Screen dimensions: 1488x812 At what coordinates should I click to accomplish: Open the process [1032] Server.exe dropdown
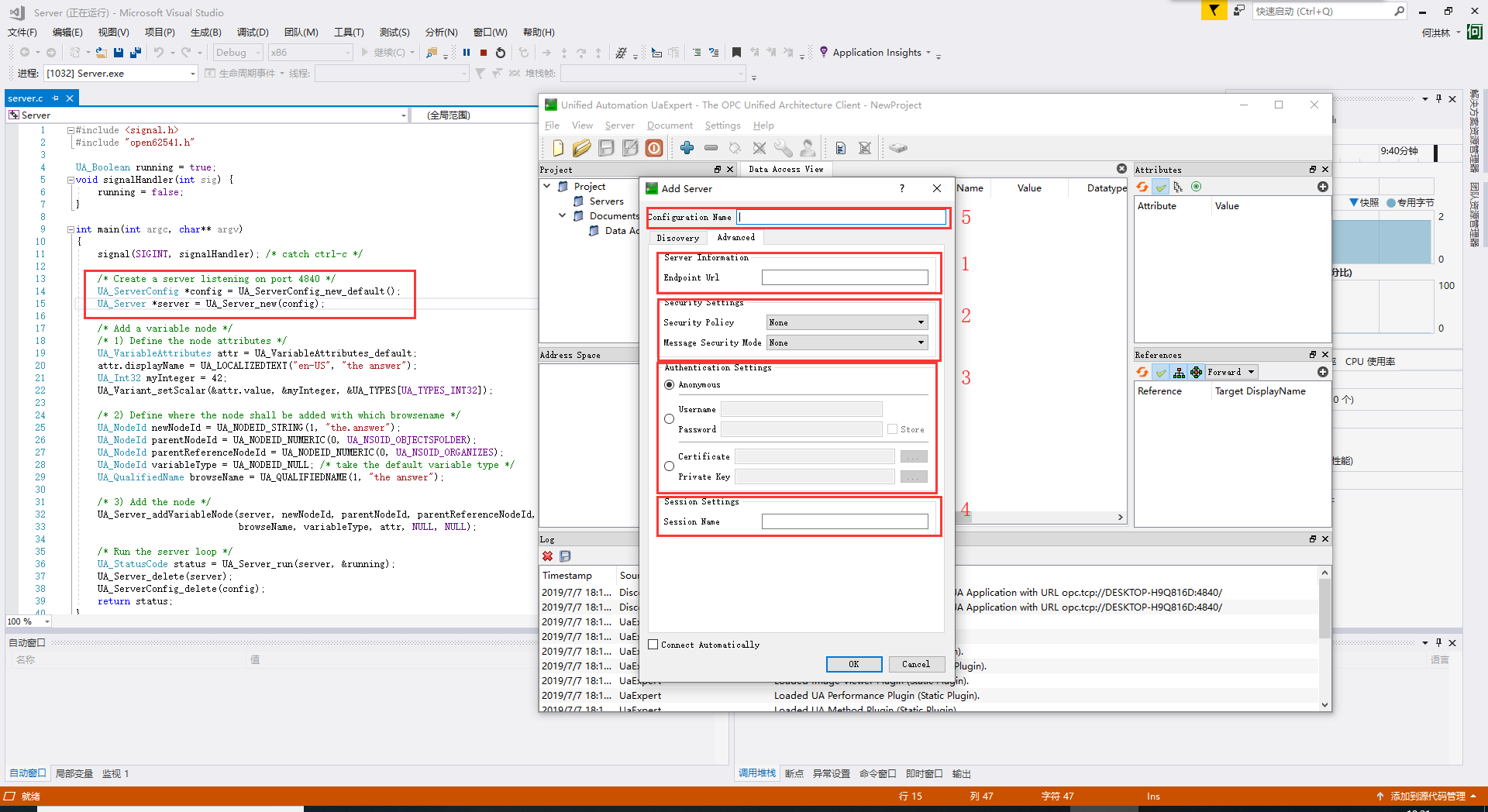[121, 74]
